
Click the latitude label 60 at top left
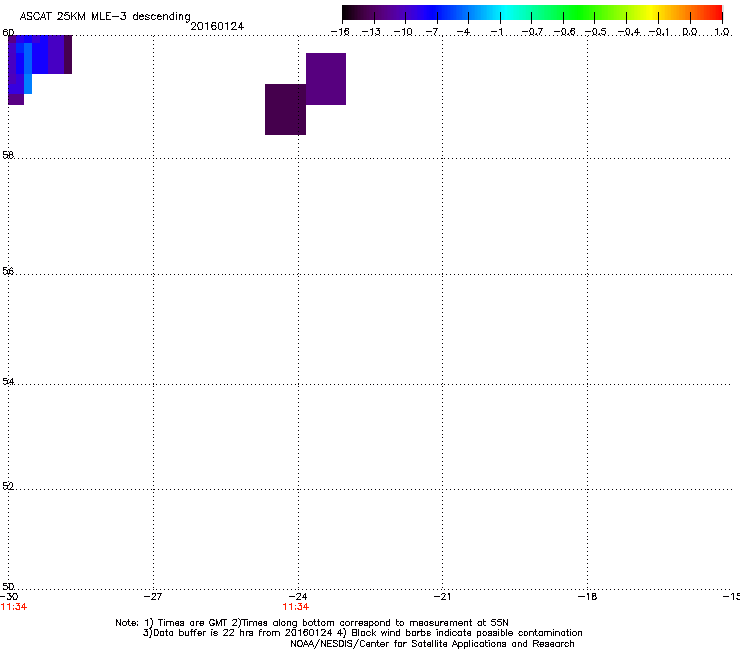click(8, 33)
